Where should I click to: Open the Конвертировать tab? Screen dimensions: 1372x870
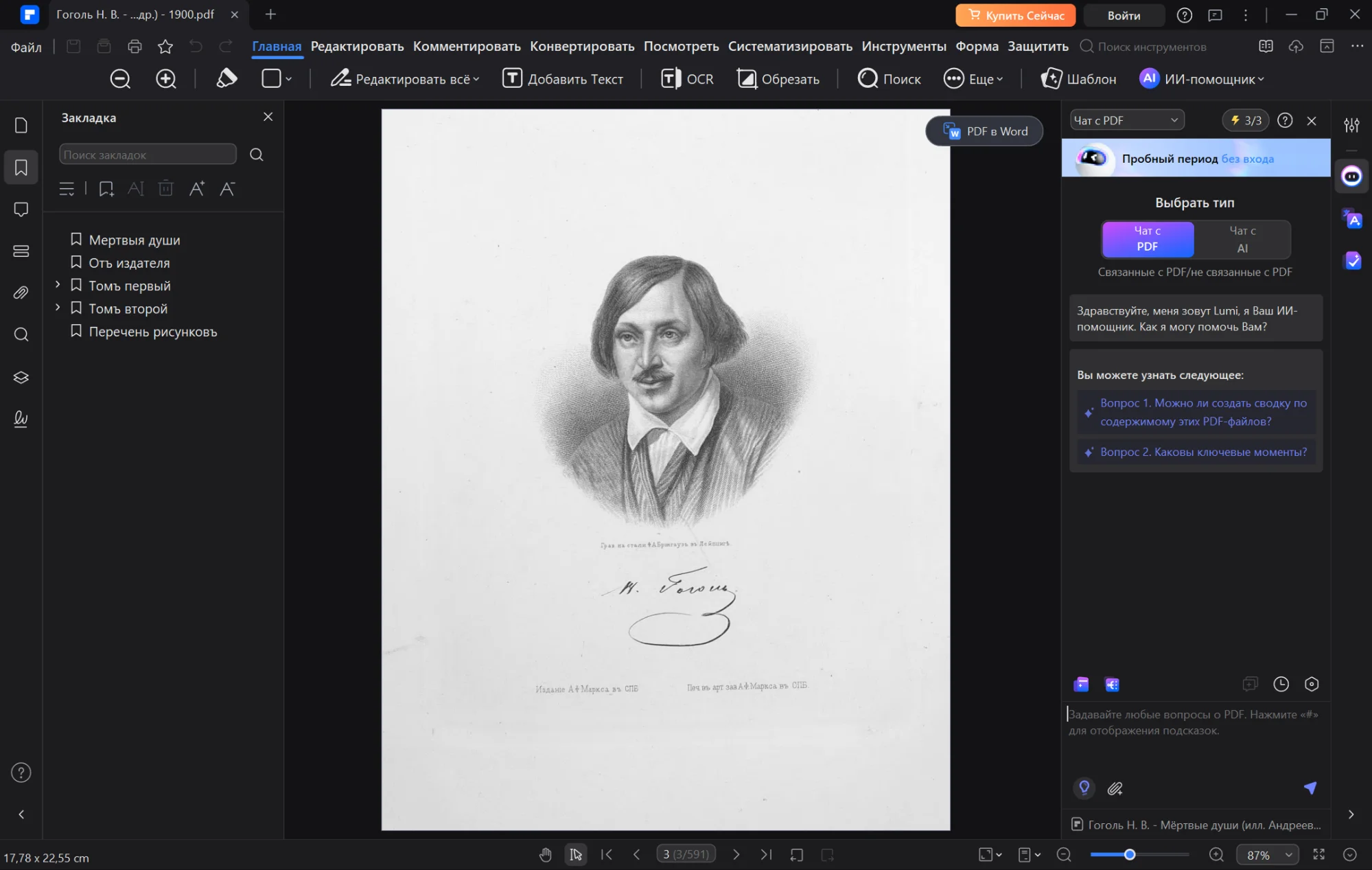click(x=581, y=46)
